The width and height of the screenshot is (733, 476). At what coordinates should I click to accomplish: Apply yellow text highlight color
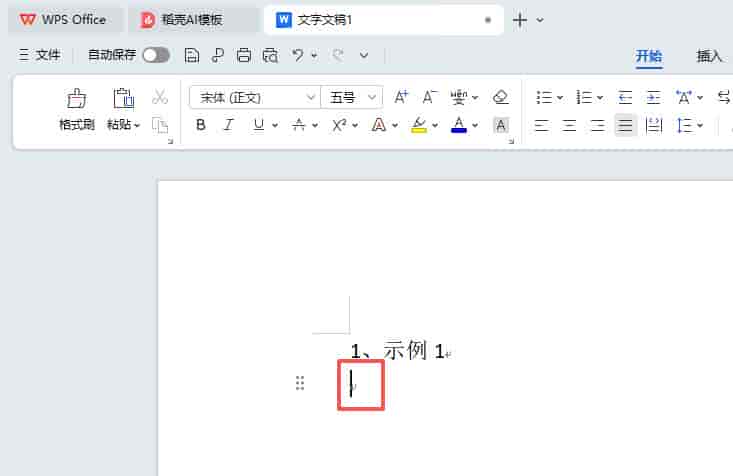419,125
